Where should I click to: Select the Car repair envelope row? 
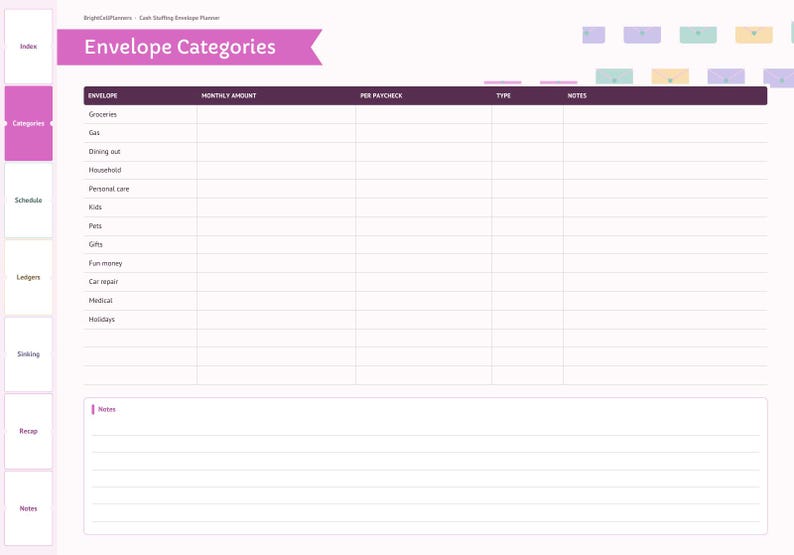click(x=425, y=282)
